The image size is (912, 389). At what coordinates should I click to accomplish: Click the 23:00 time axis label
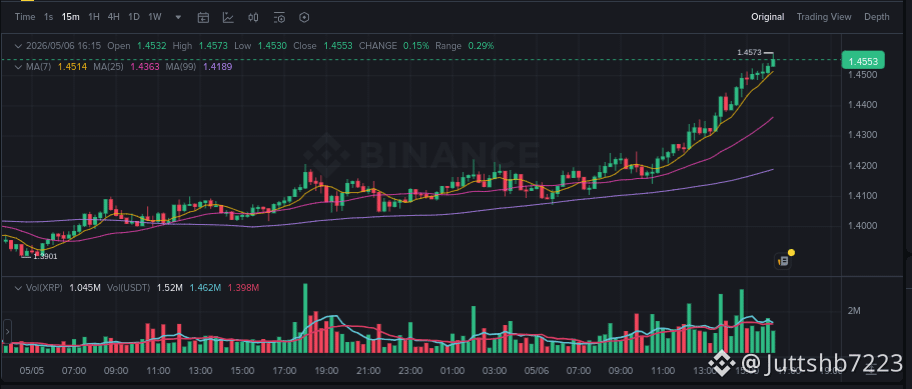click(410, 370)
